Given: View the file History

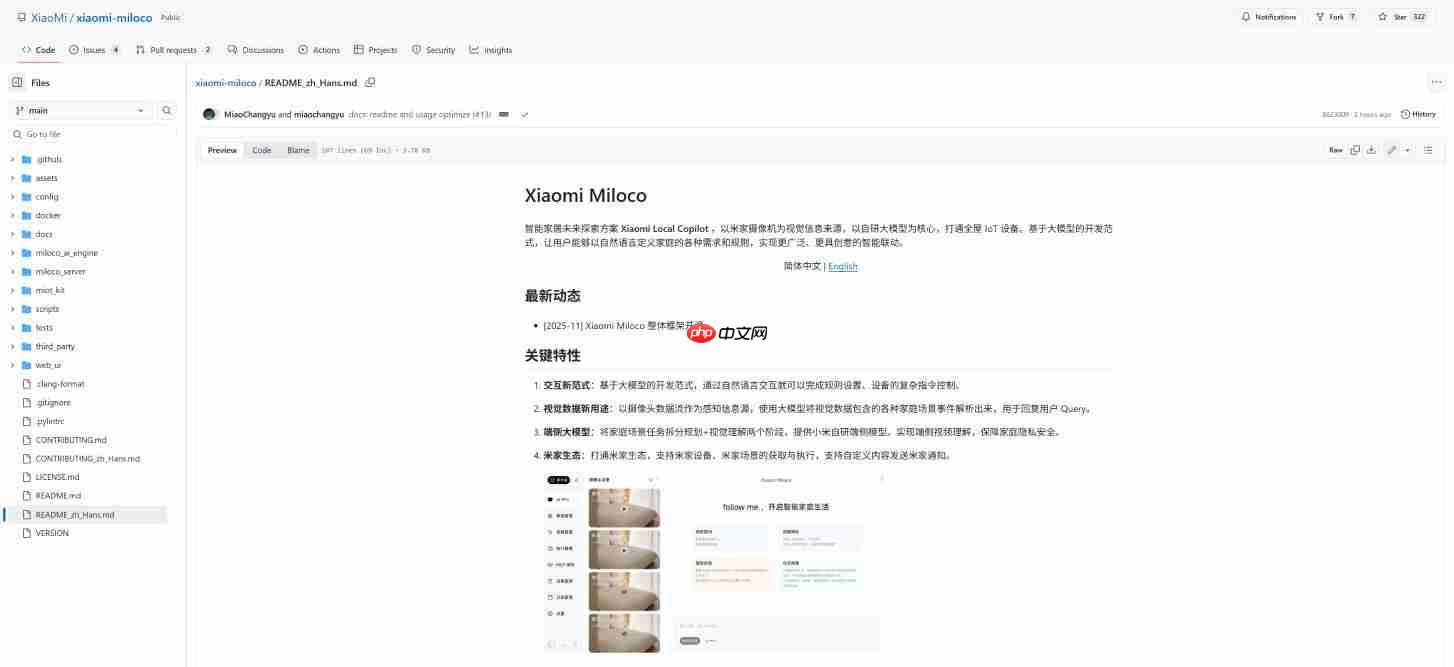Looking at the screenshot, I should click(1418, 114).
